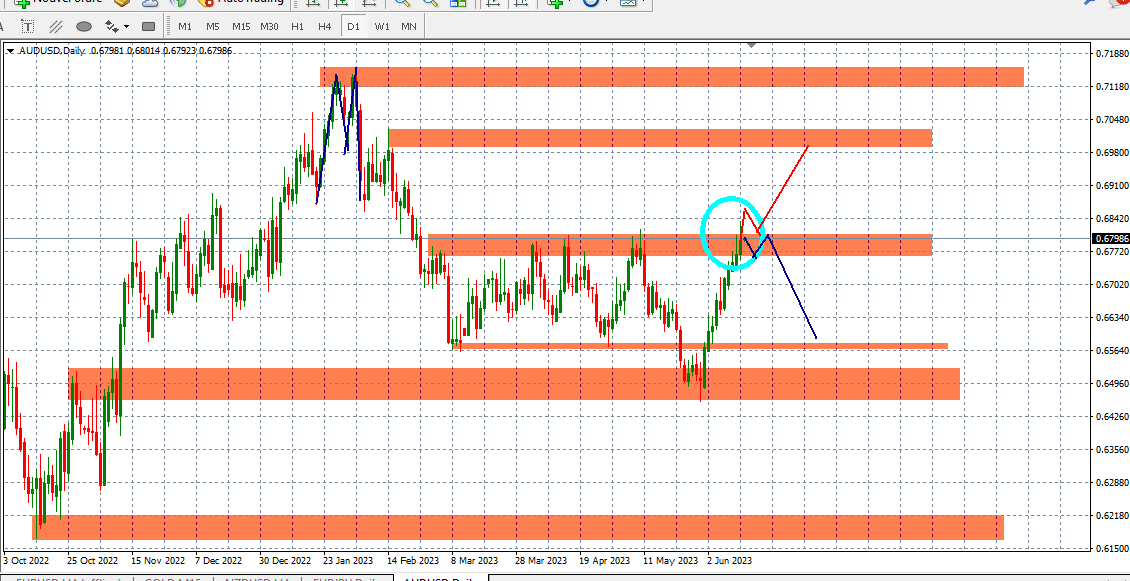Select the text label drawing tool
Viewport: 1130px width, 581px height.
27,27
